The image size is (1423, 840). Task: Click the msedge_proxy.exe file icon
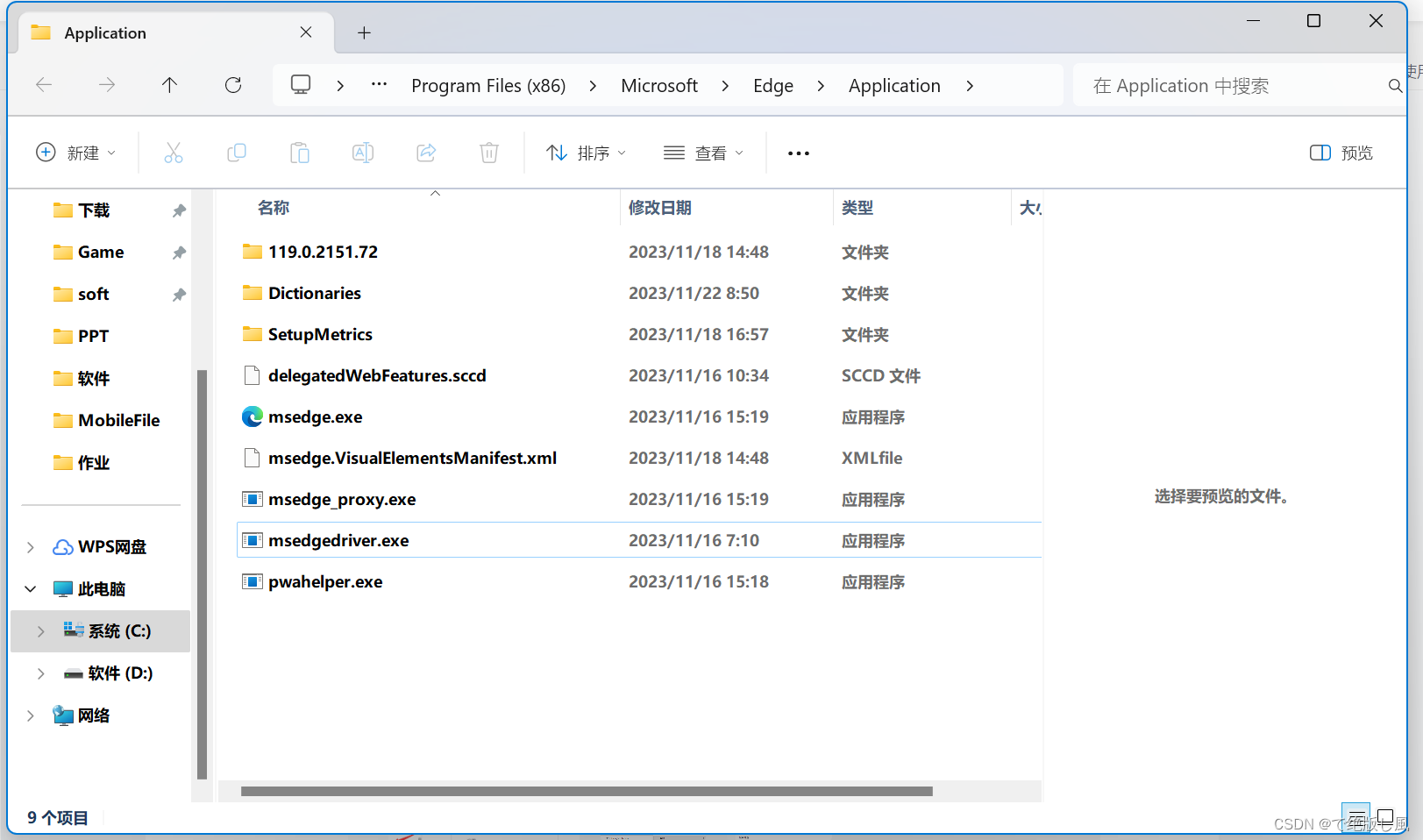[253, 499]
